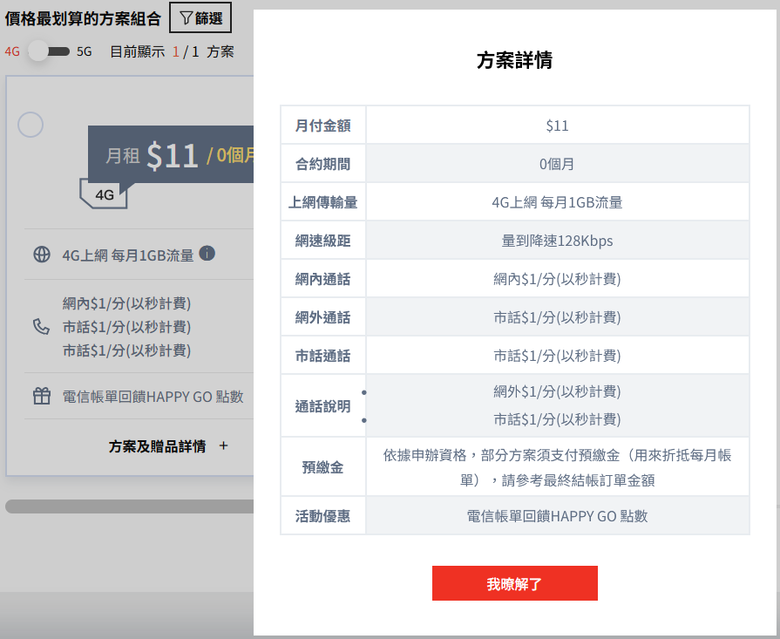Screen dimensions: 780x639
Task: Click the 通話說明 row header
Action: pos(323,406)
